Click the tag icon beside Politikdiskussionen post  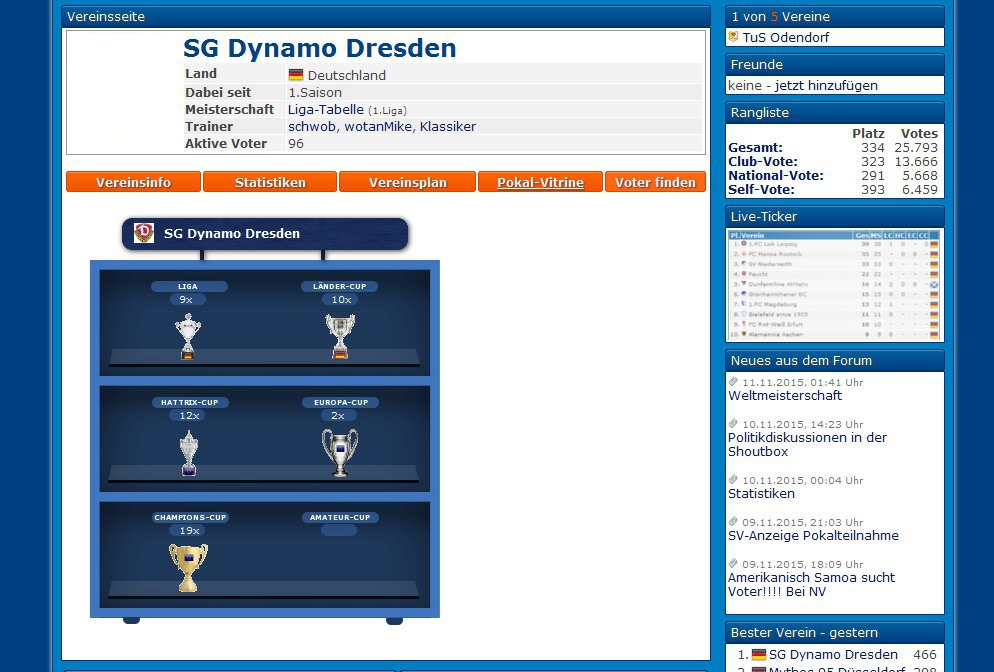(x=733, y=423)
